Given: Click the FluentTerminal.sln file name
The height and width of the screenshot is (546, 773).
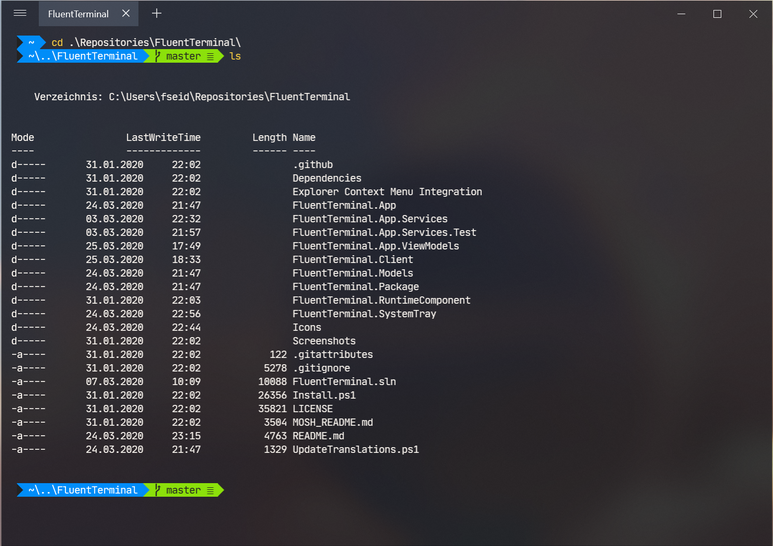Looking at the screenshot, I should [x=344, y=381].
